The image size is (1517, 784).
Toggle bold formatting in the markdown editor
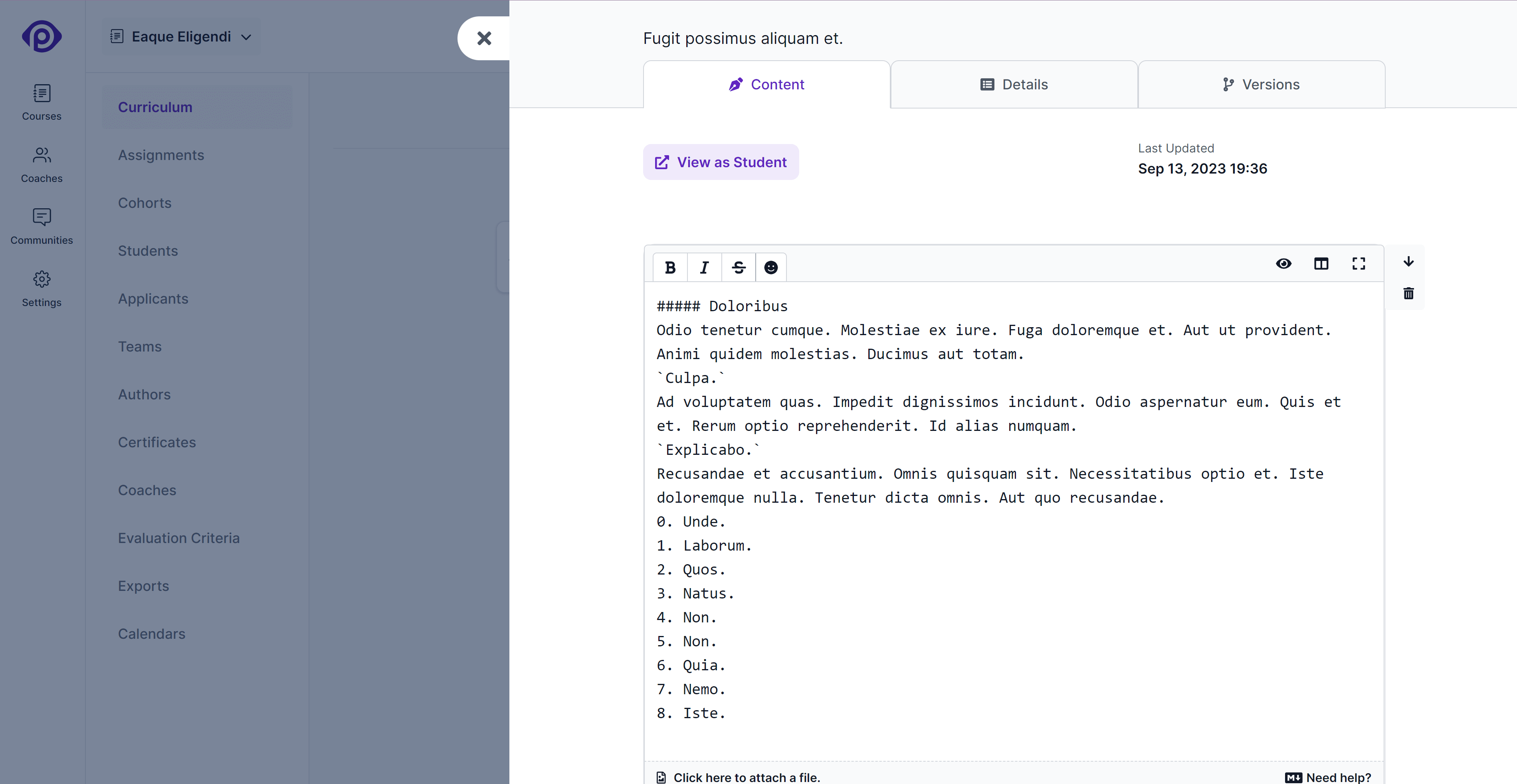point(671,267)
